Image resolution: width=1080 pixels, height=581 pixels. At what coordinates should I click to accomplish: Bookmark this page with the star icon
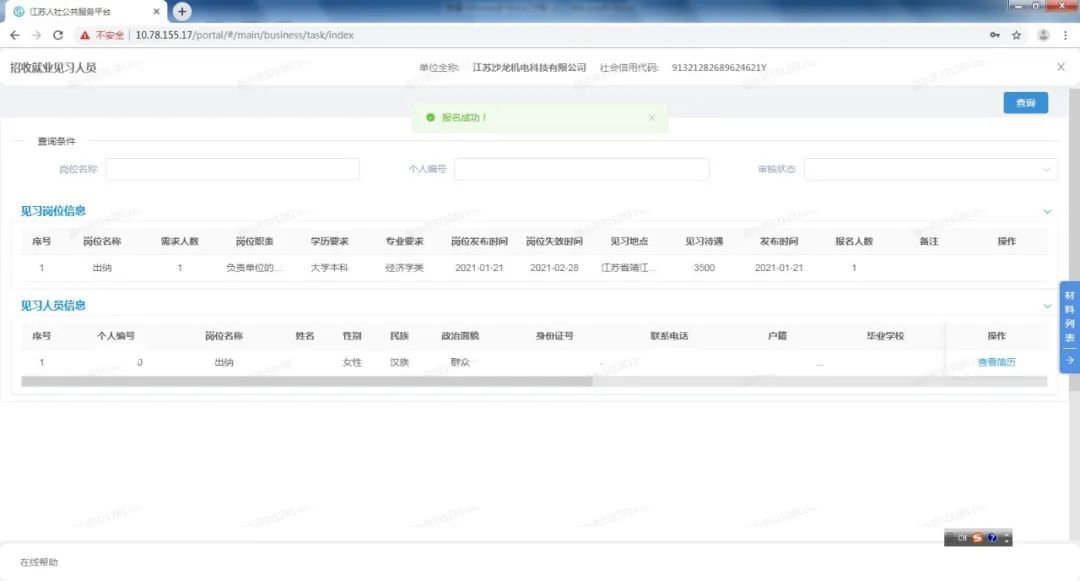click(1017, 35)
